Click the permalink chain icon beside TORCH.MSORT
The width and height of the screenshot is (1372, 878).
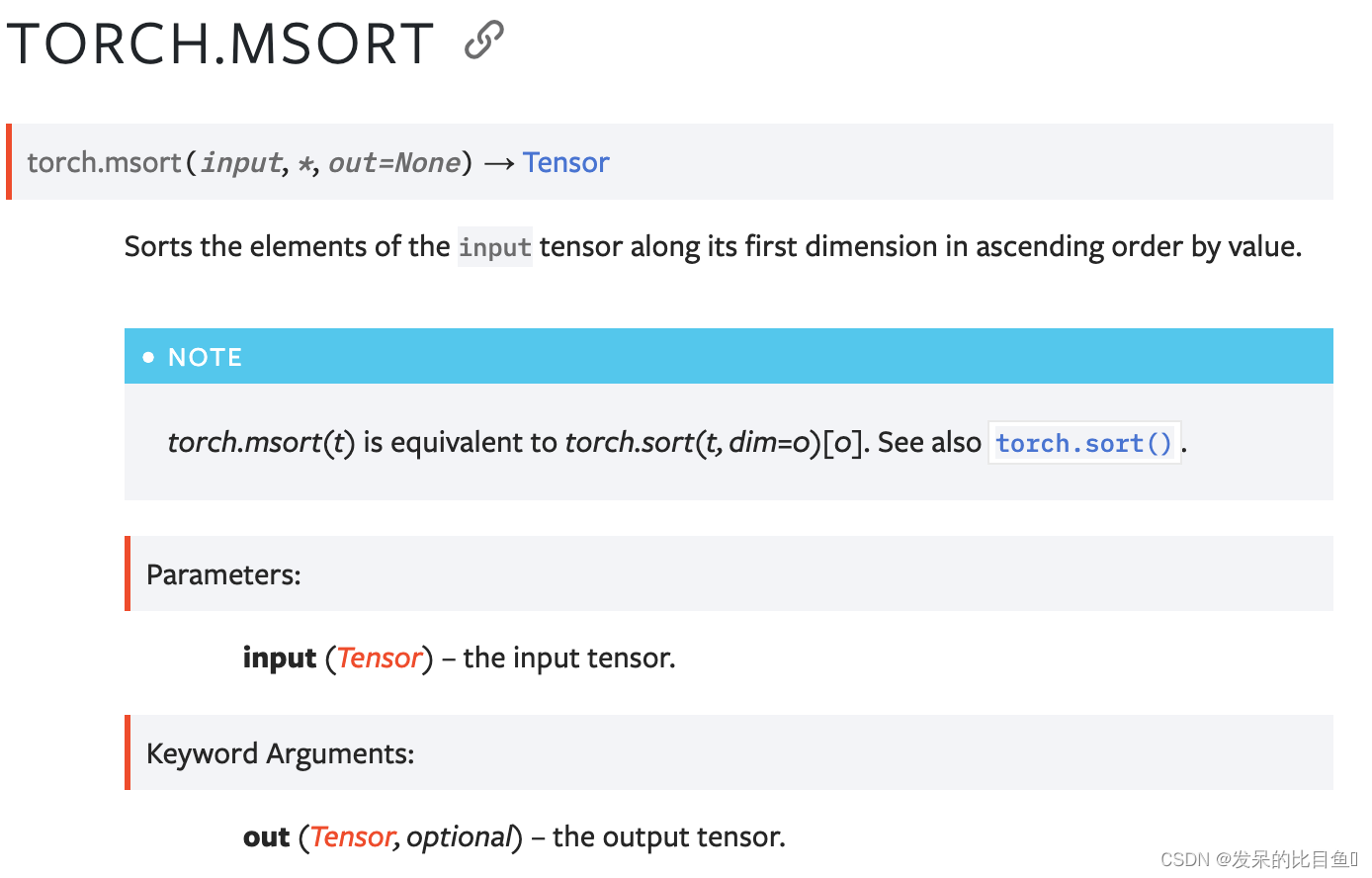click(x=484, y=41)
